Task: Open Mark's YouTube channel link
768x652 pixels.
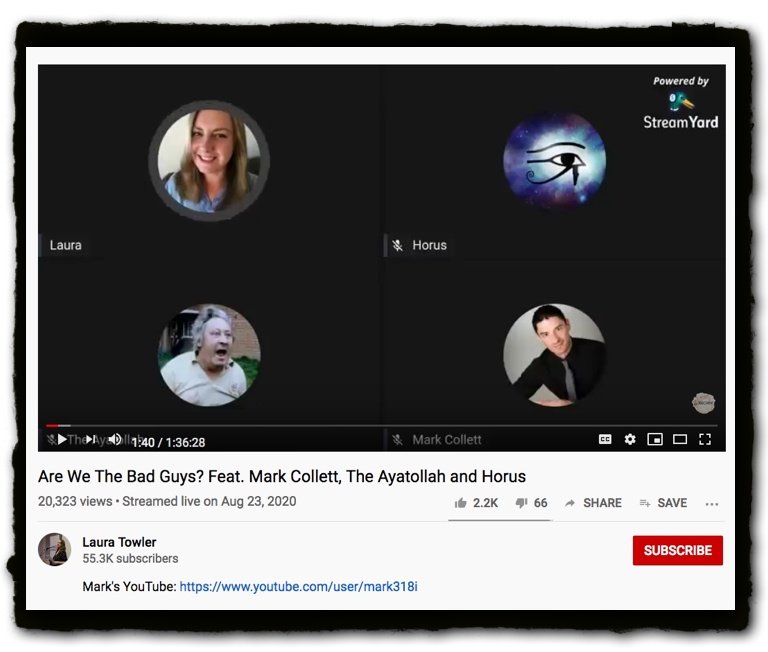Action: click(298, 587)
